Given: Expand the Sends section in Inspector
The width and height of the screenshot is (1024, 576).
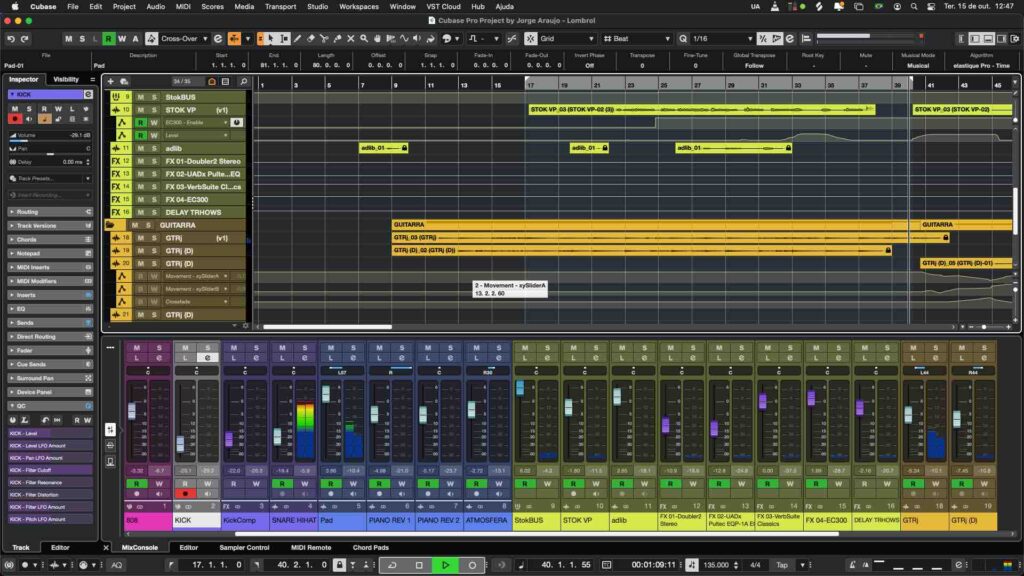Looking at the screenshot, I should pyautogui.click(x=50, y=323).
